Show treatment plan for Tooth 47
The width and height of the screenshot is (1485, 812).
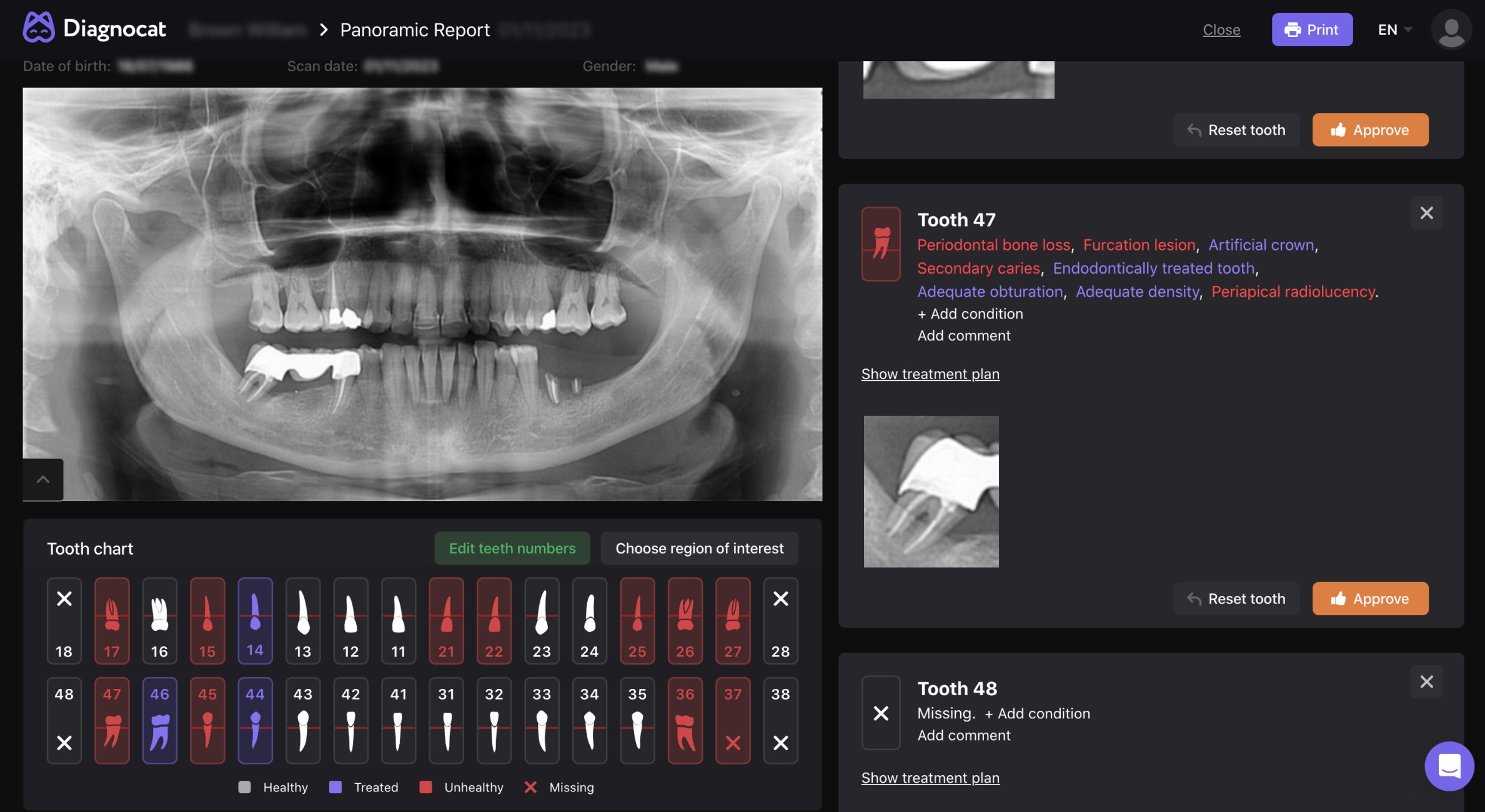pyautogui.click(x=930, y=374)
